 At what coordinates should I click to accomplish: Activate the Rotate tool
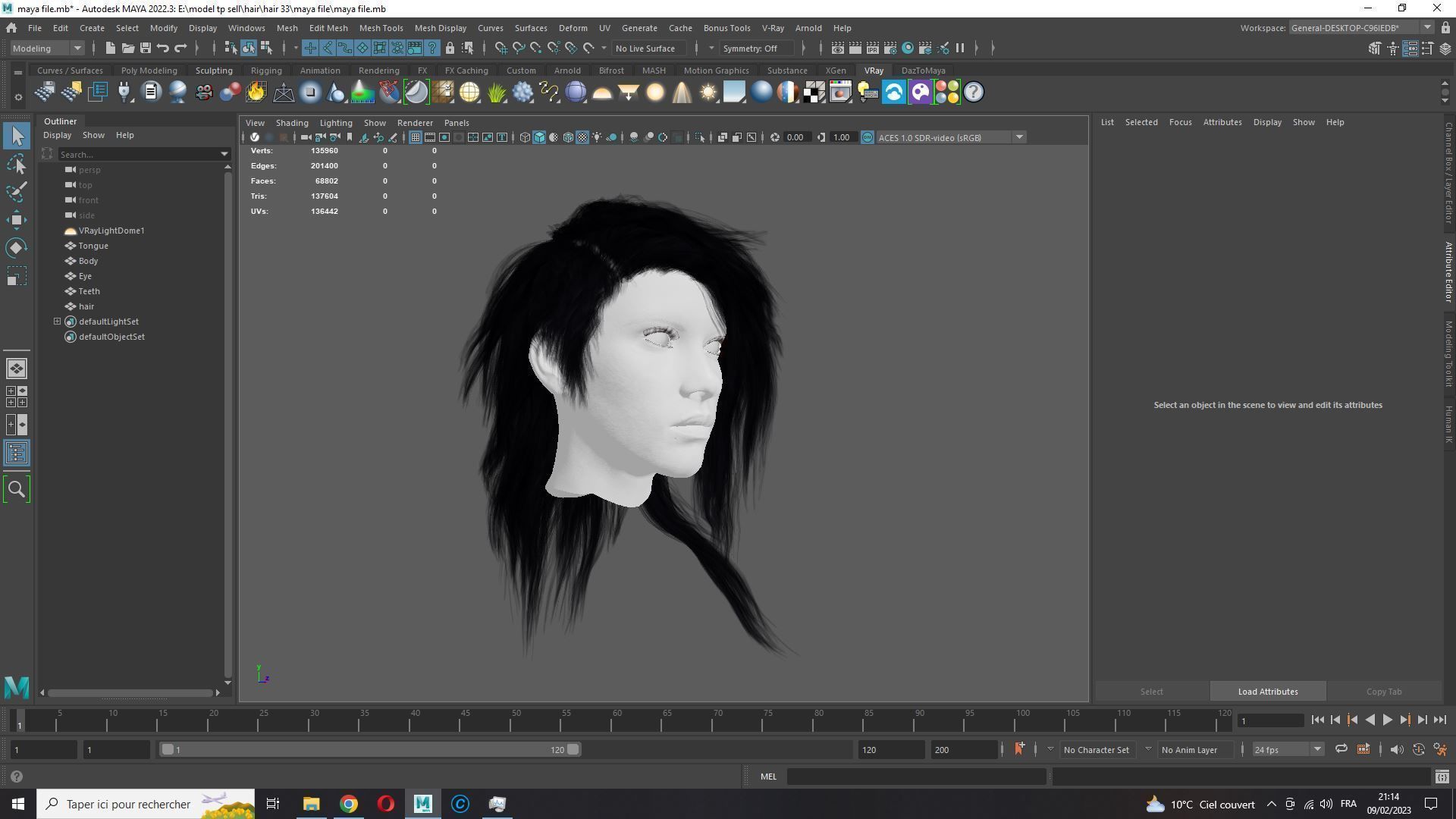[x=17, y=248]
